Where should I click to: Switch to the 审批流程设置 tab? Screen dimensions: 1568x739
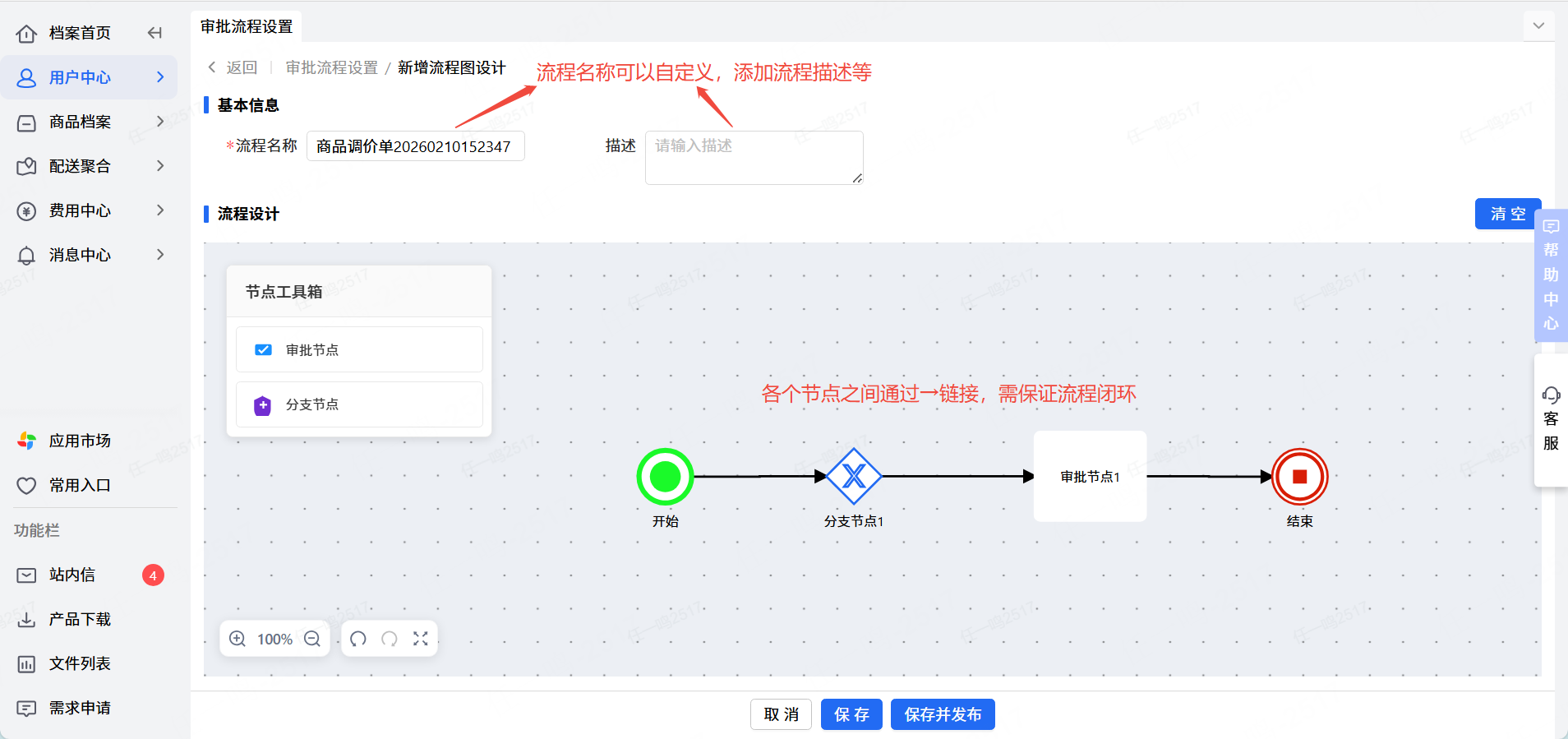pos(247,26)
